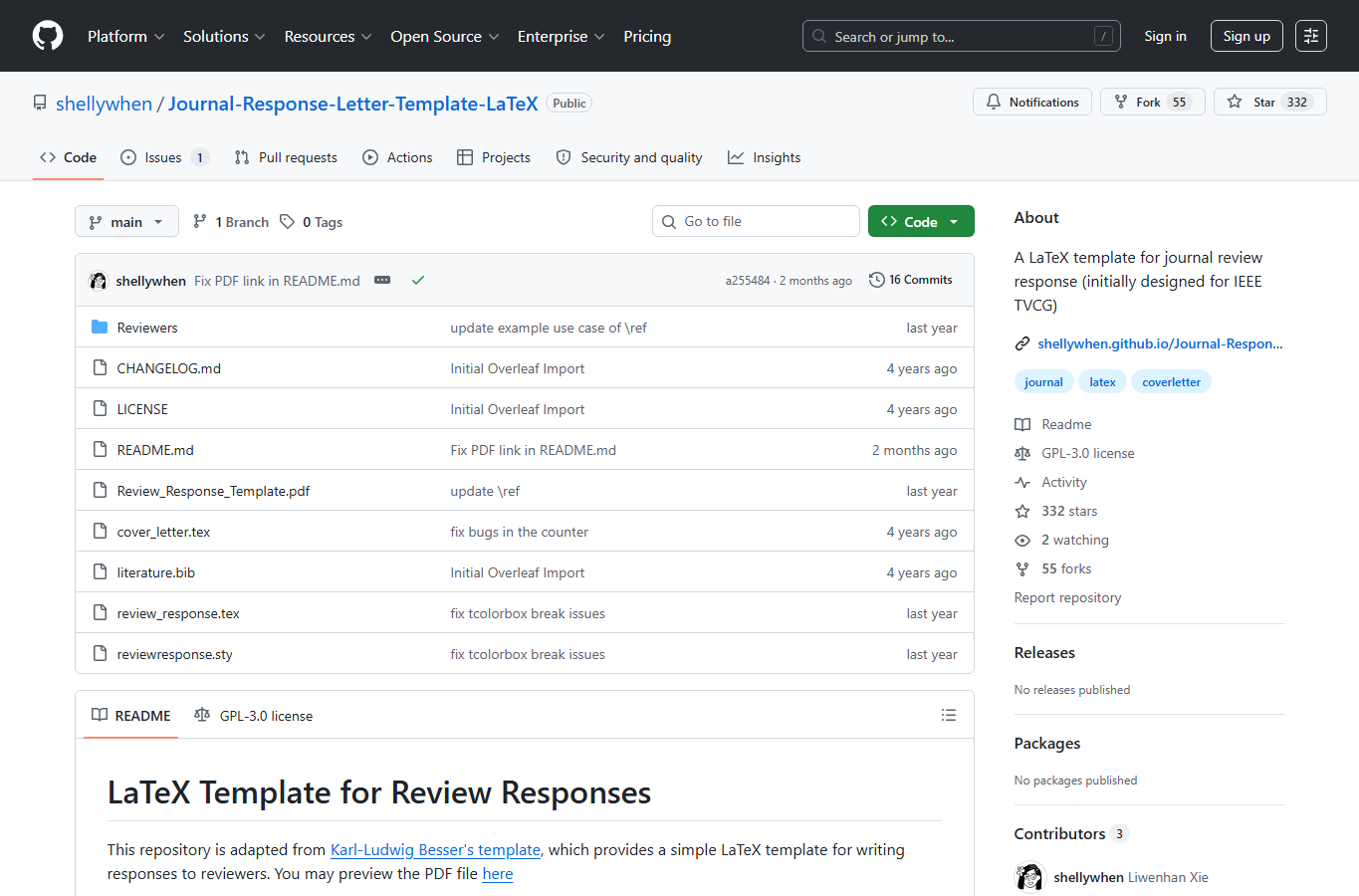Expand the Enterprise menu

[x=562, y=36]
